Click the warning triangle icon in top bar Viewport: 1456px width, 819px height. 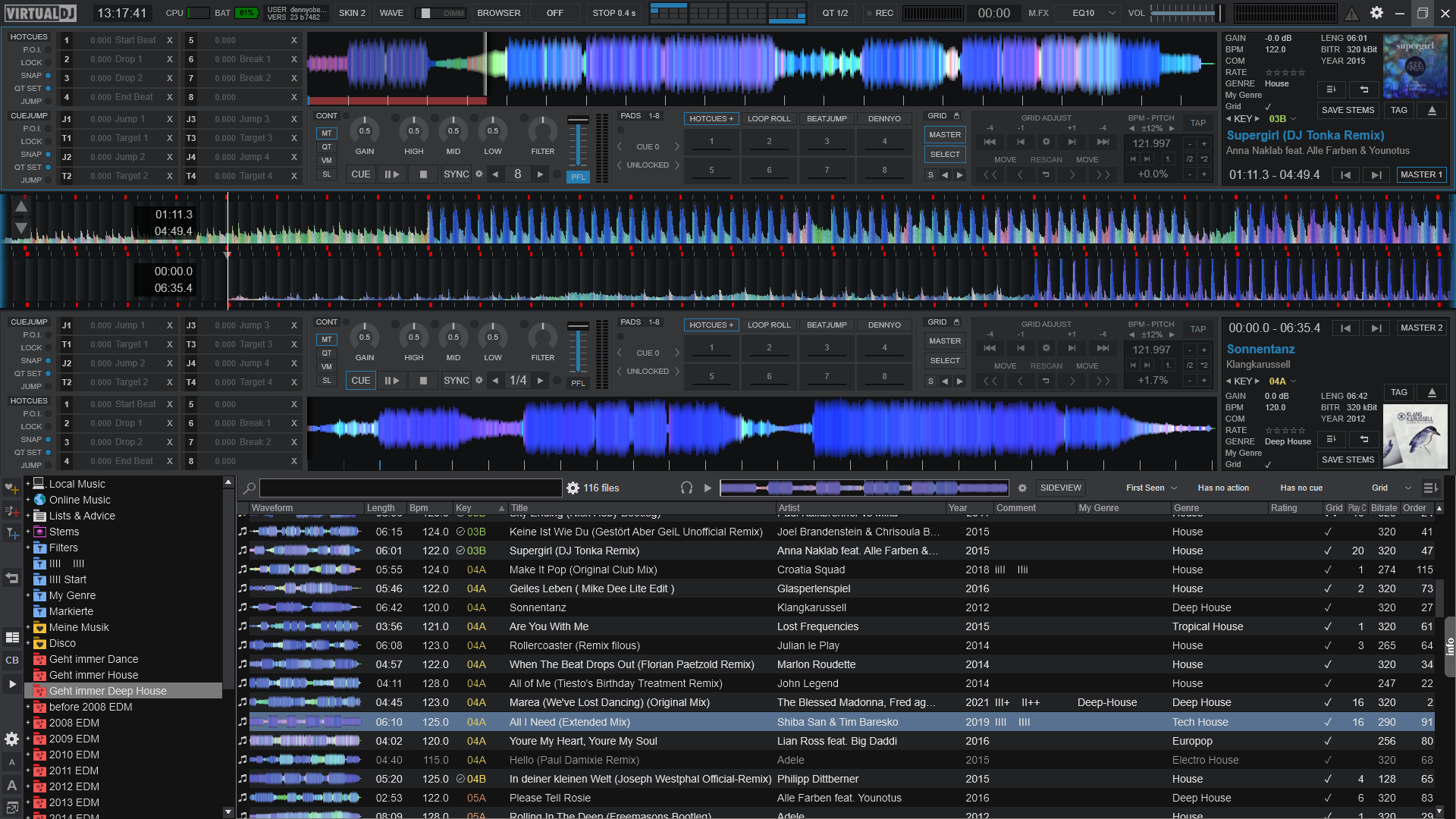coord(1351,14)
